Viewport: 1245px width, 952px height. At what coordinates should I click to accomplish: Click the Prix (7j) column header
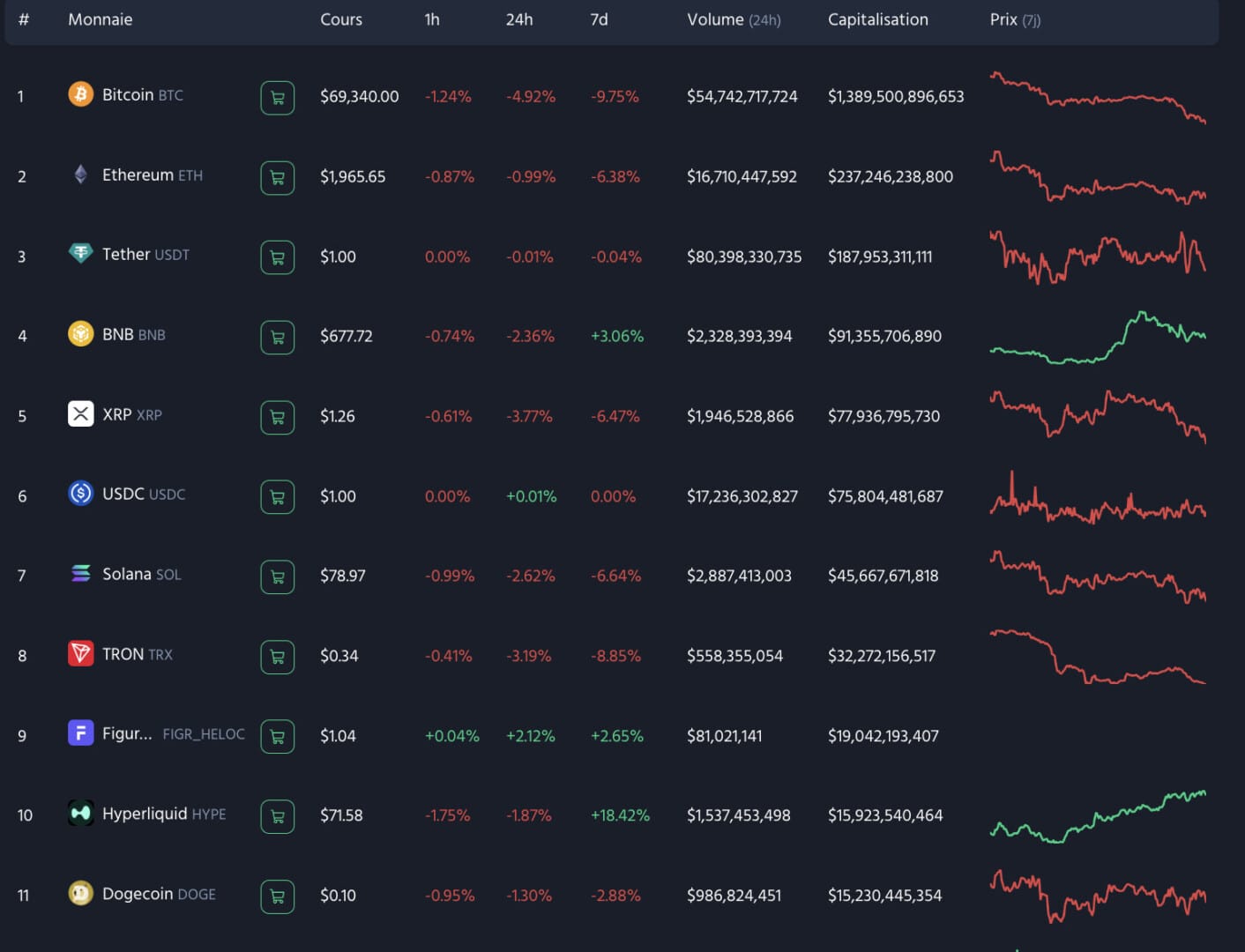1015,19
